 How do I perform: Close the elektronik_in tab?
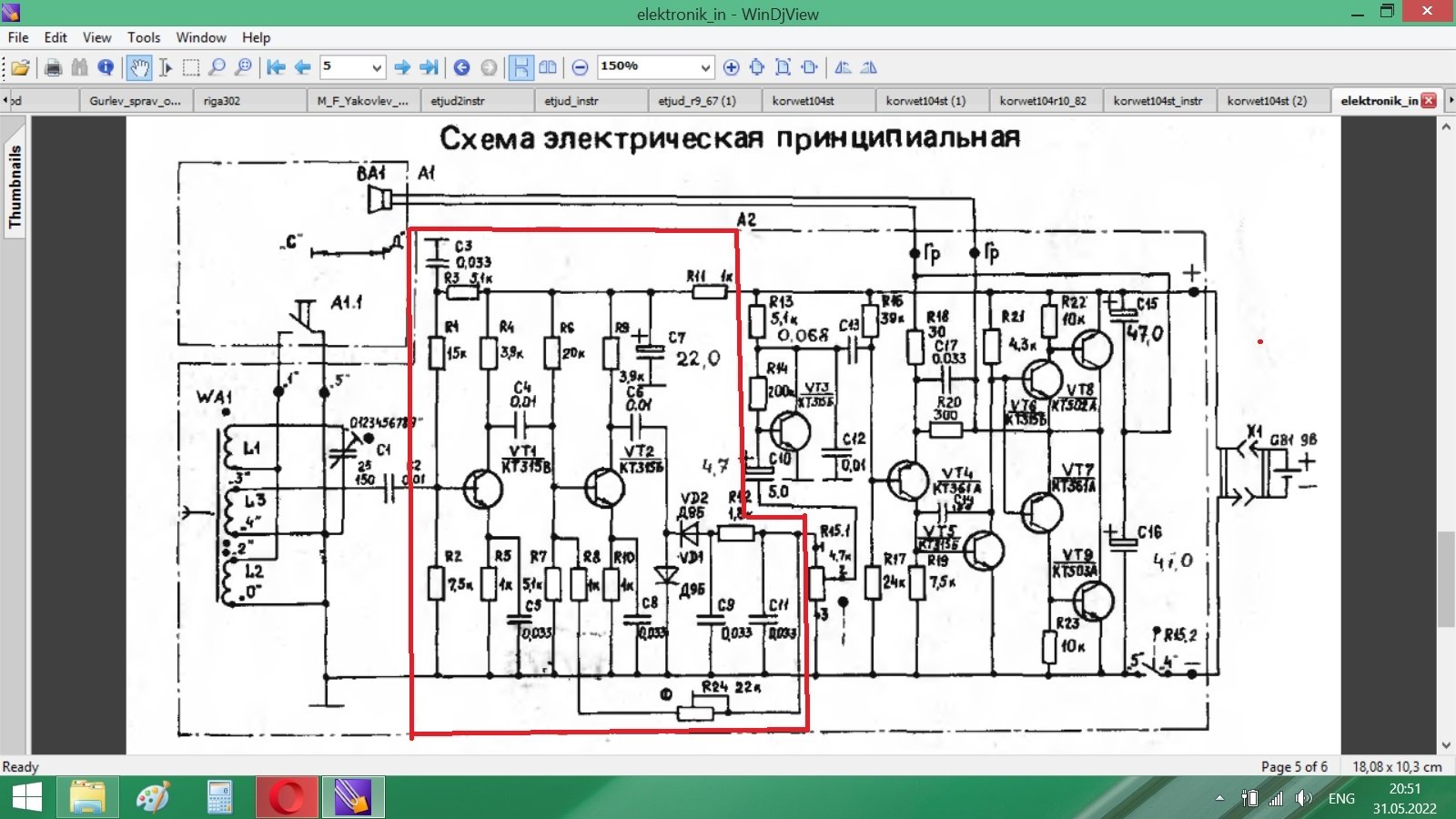tap(1429, 101)
